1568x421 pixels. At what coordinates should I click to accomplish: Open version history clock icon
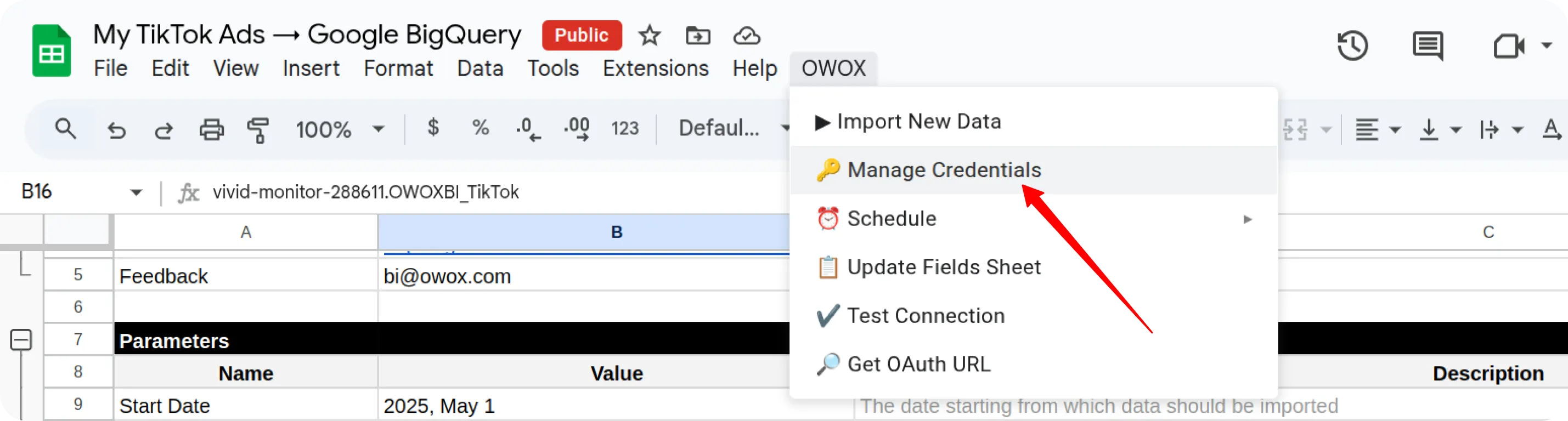[x=1352, y=45]
